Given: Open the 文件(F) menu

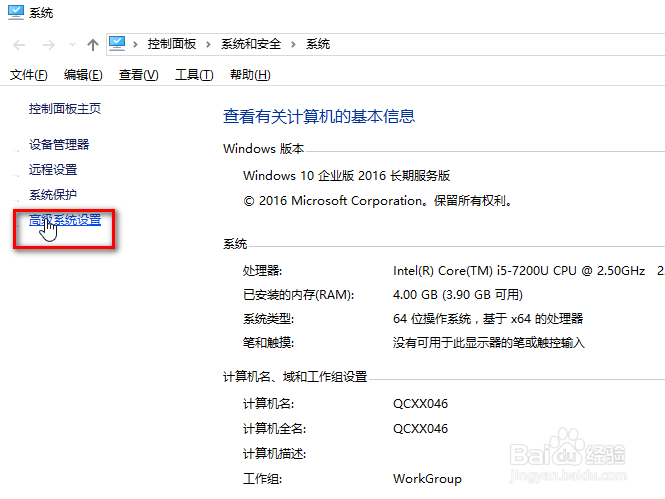Looking at the screenshot, I should point(28,75).
